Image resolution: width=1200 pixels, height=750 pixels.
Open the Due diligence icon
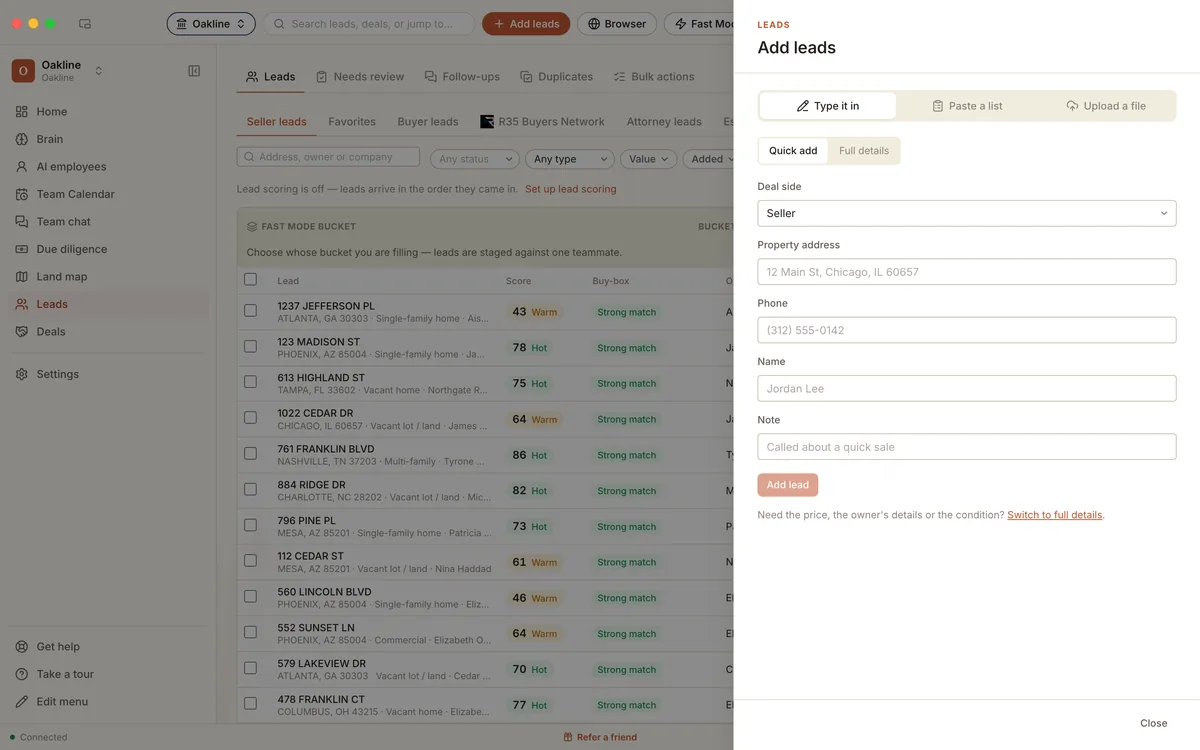pos(22,249)
